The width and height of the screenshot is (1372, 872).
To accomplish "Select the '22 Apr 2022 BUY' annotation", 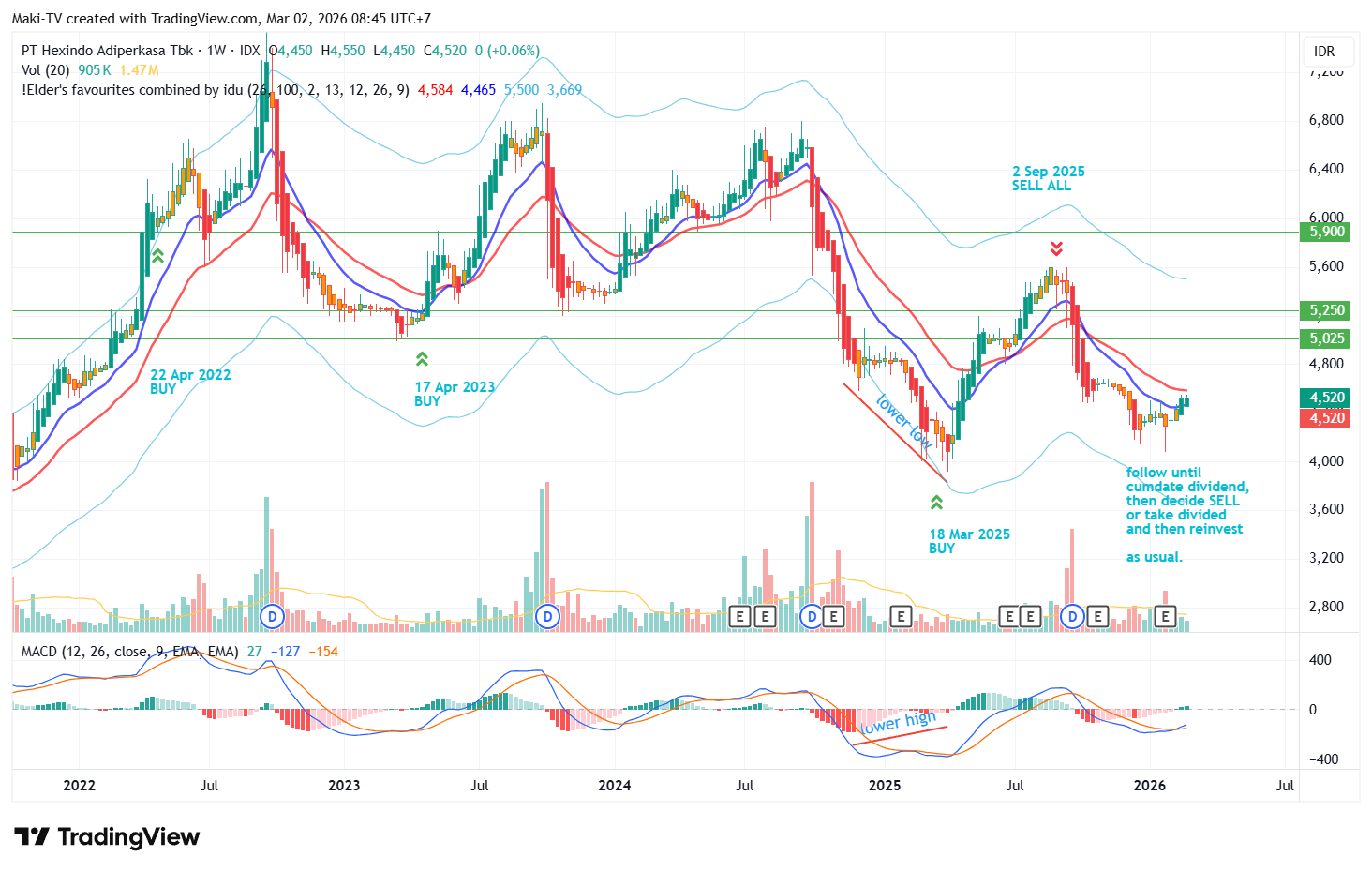I will coord(190,382).
